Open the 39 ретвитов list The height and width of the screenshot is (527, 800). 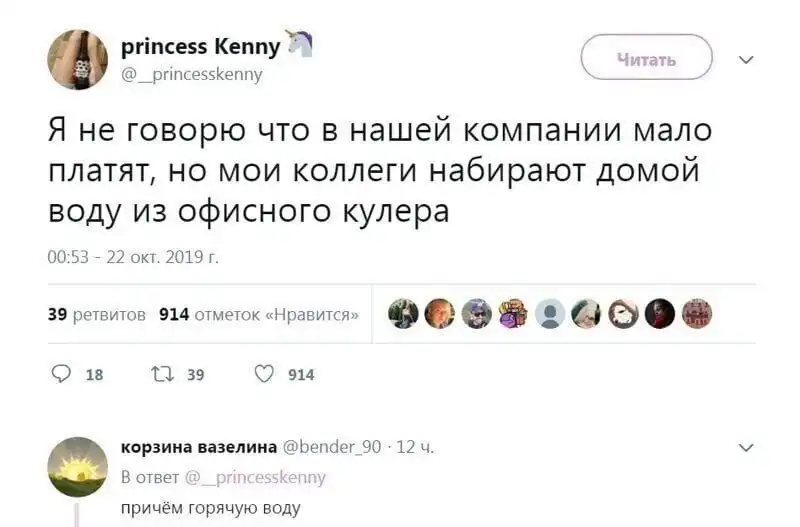(97, 315)
